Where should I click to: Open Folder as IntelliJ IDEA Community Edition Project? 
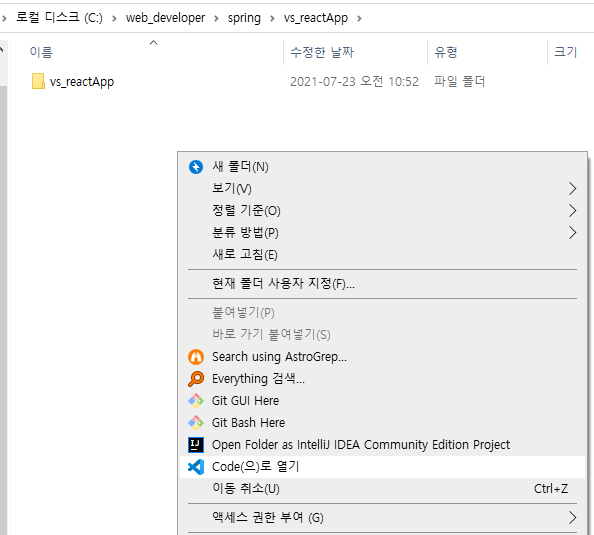[383, 445]
